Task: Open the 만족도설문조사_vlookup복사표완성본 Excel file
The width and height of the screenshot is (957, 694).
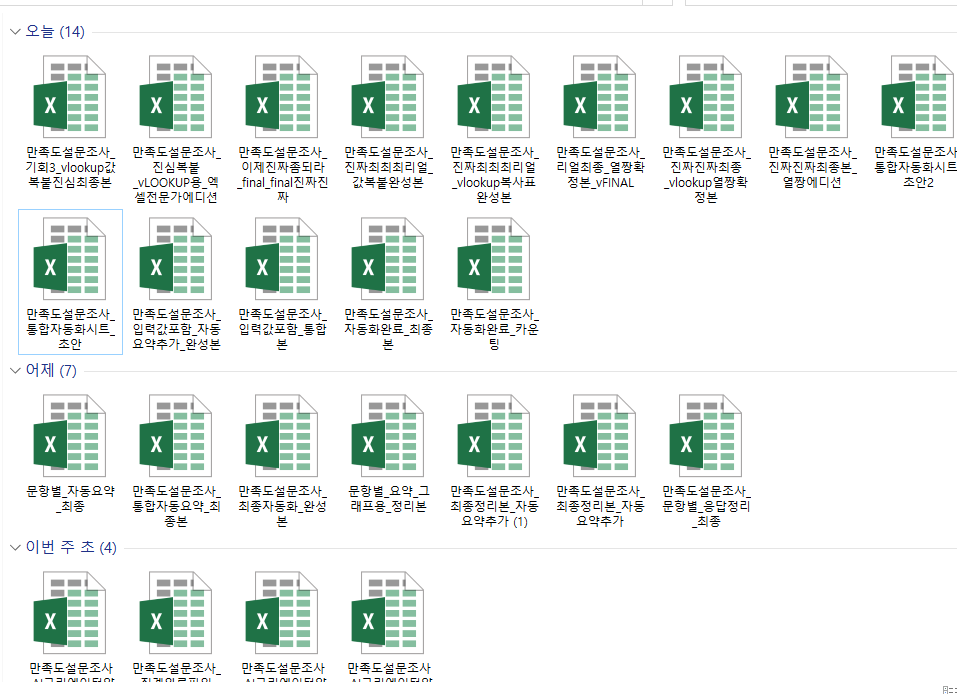Action: 494,95
